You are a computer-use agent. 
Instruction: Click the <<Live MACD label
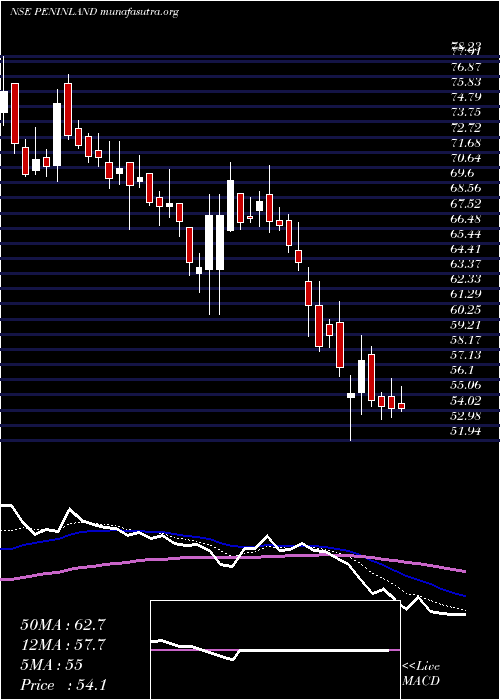pos(421,674)
